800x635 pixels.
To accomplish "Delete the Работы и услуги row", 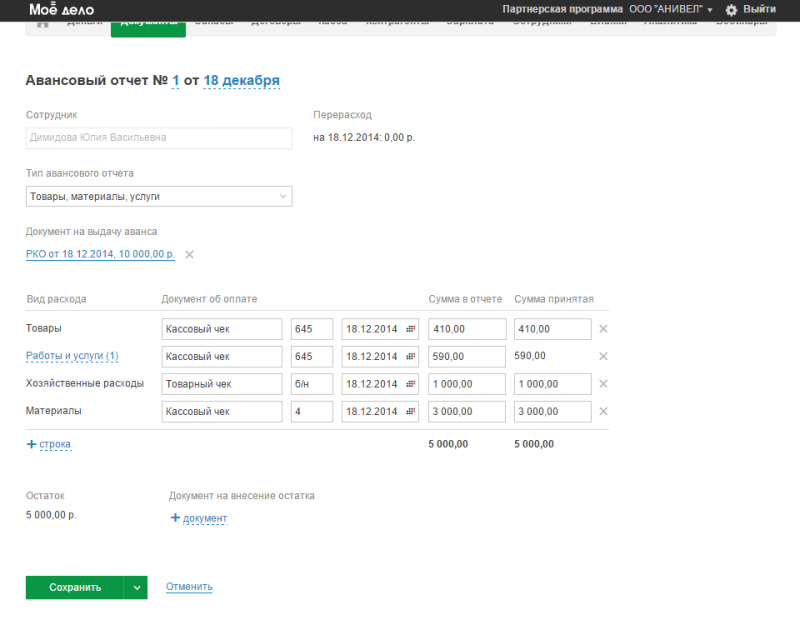I will tap(603, 356).
